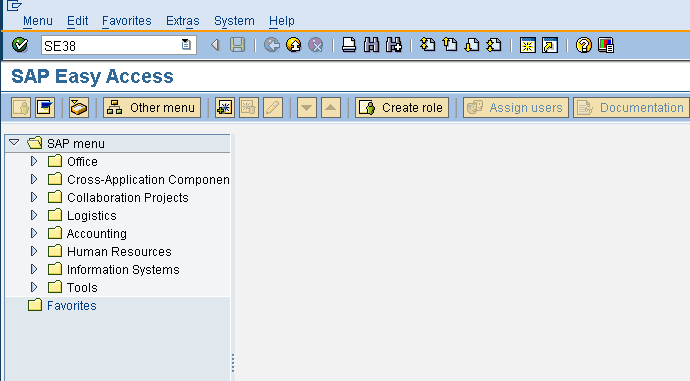
Task: Click the Generate Shortcut icon
Action: (550, 45)
